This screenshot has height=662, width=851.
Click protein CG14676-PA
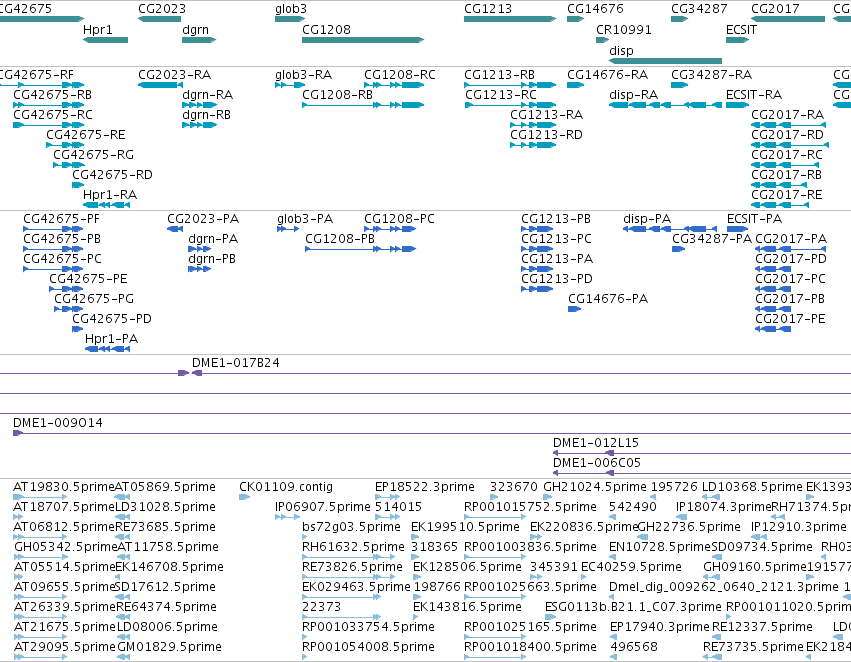[x=608, y=298]
